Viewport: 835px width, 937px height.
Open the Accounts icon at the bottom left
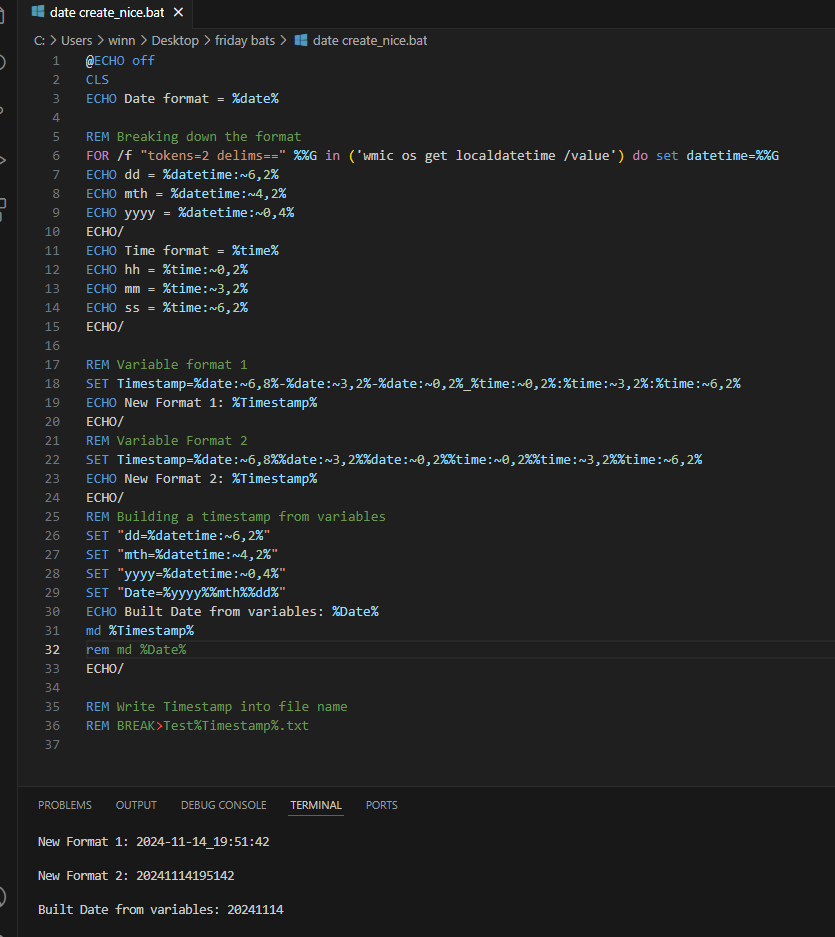click(3, 895)
